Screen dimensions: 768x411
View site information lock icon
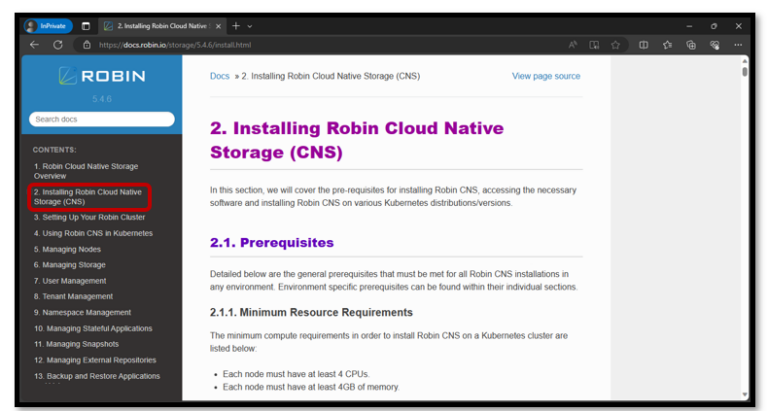(x=87, y=45)
